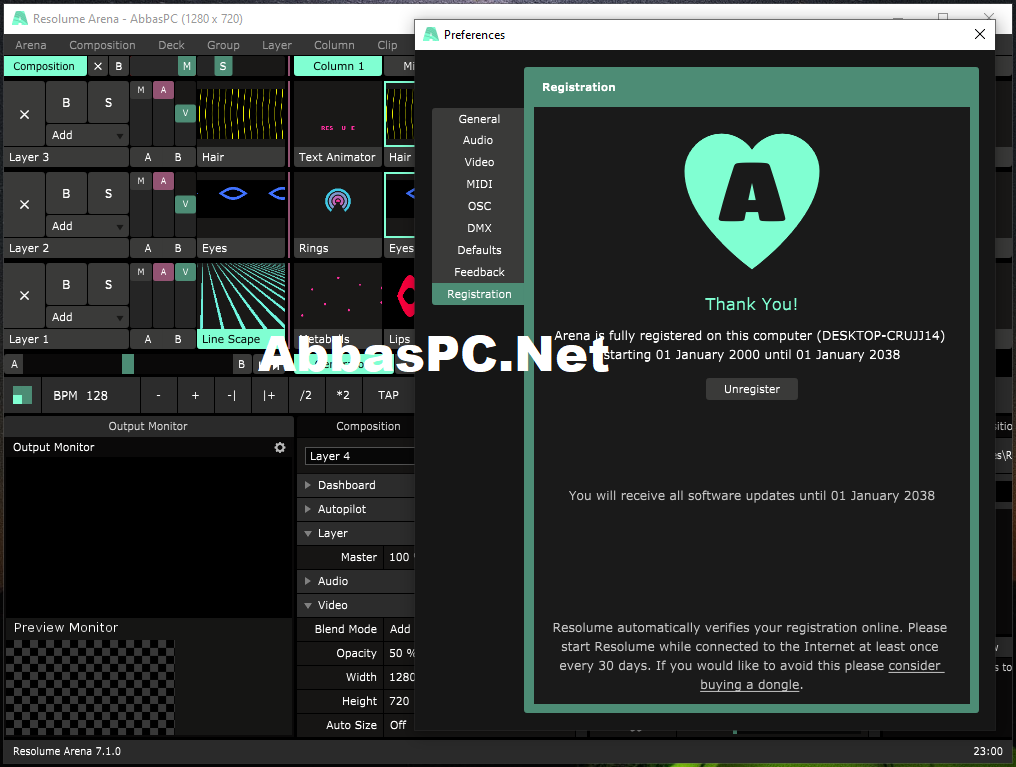1016x767 pixels.
Task: Trigger the Lips clip thumbnail
Action: coord(400,295)
